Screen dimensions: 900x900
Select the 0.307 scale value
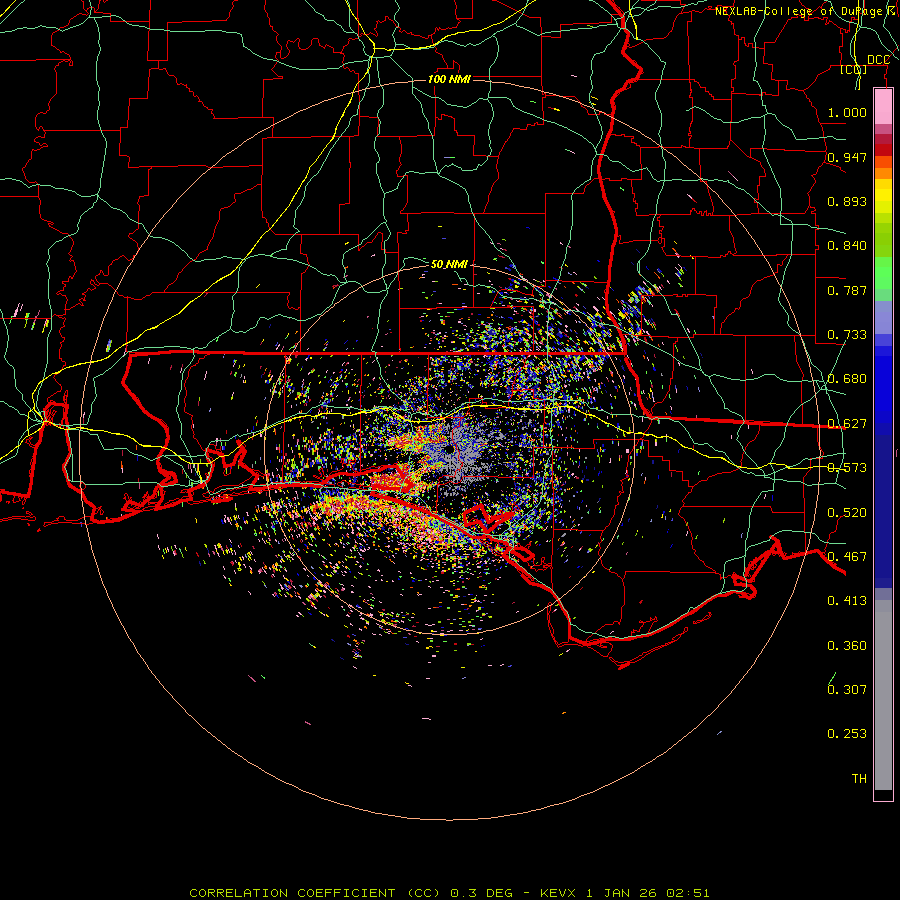point(847,689)
